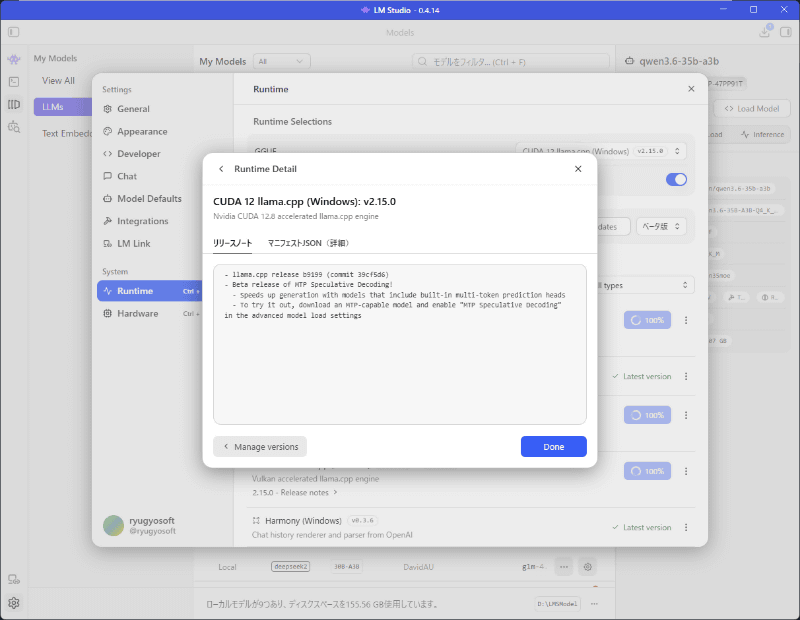The image size is (800, 620).
Task: Switch to マニフェストJSON（詳細） tab
Action: point(309,243)
